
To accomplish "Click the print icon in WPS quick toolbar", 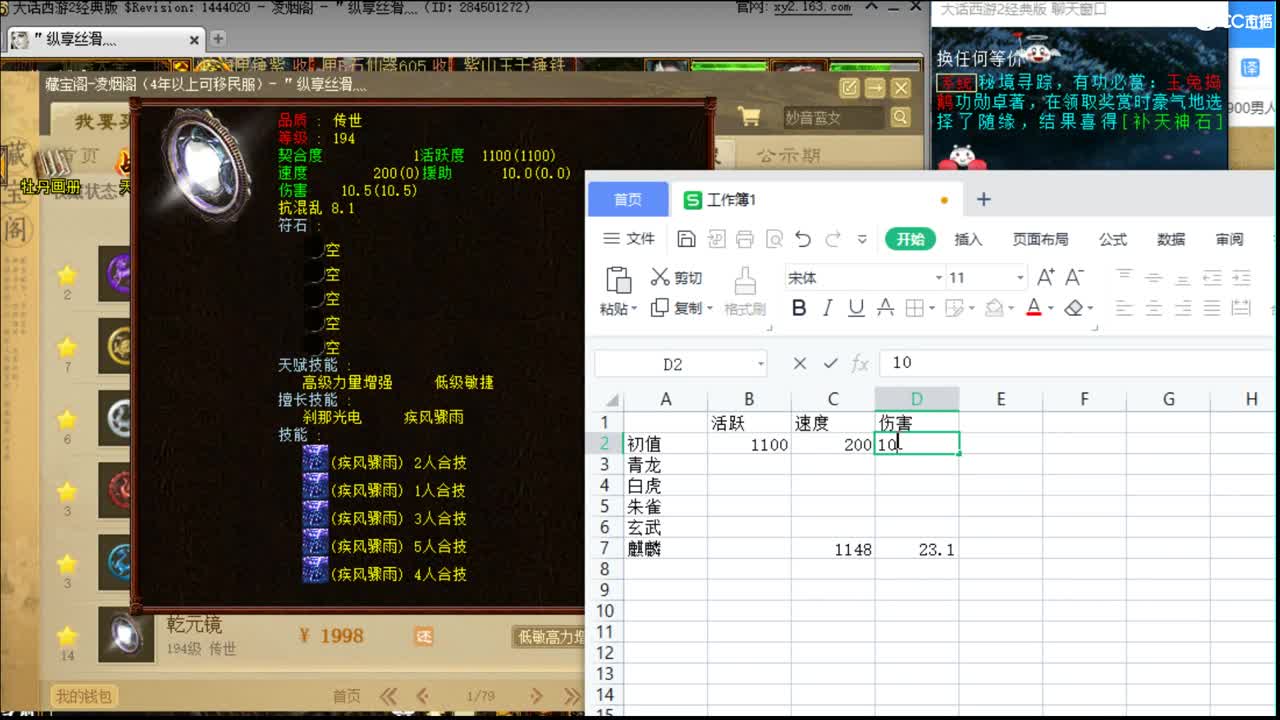I will pyautogui.click(x=745, y=239).
